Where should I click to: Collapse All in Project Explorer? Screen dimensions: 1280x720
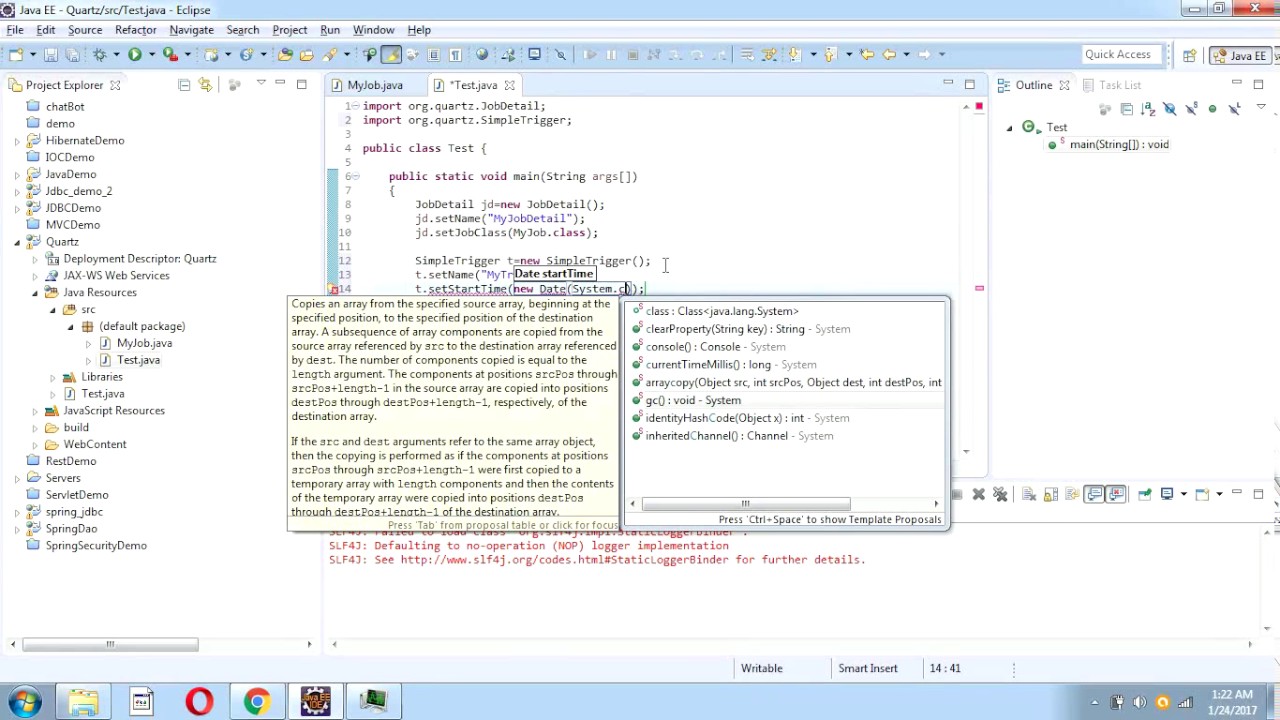184,85
